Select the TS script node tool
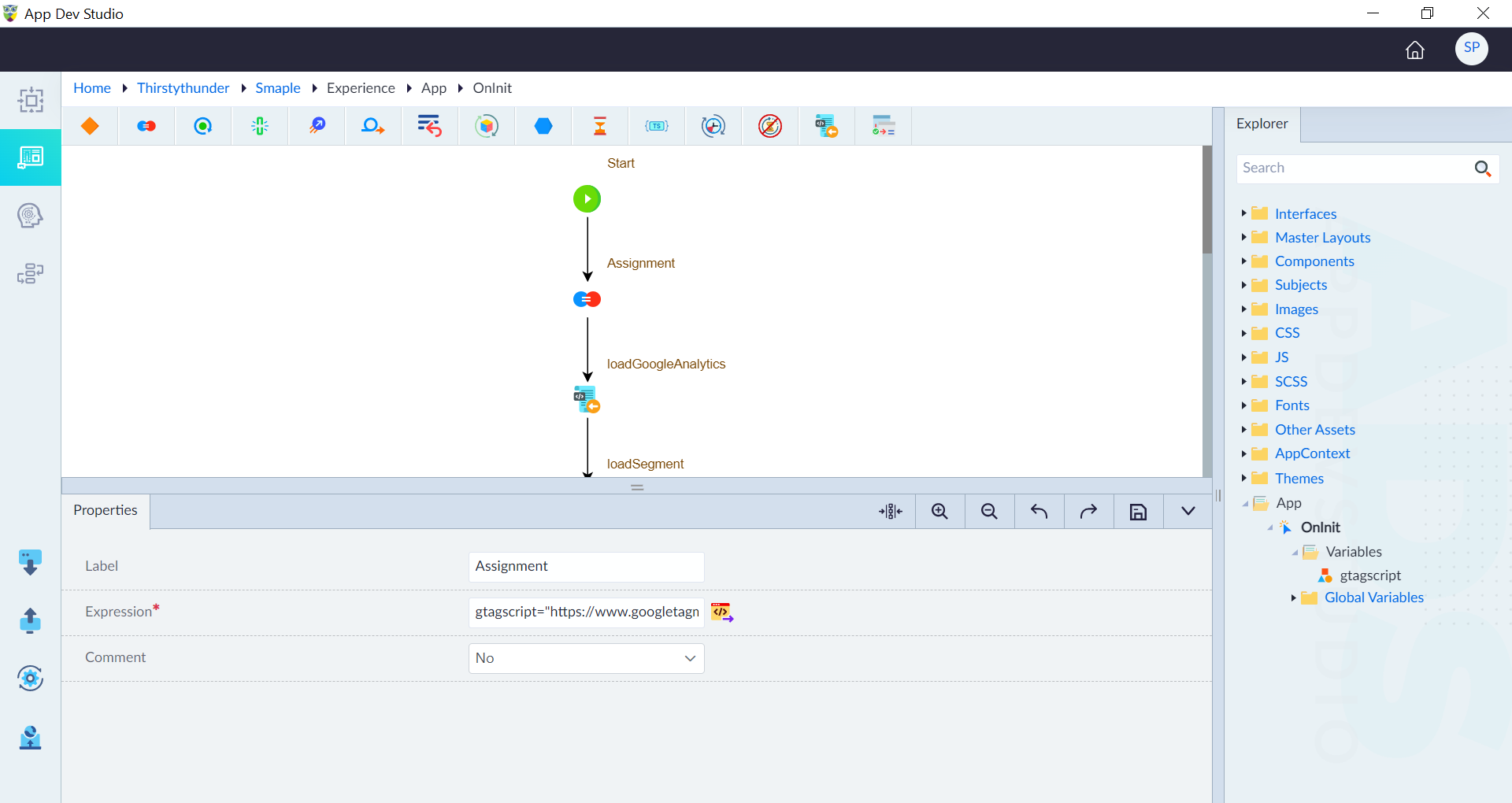Screen dimensions: 1512x803 (x=657, y=126)
